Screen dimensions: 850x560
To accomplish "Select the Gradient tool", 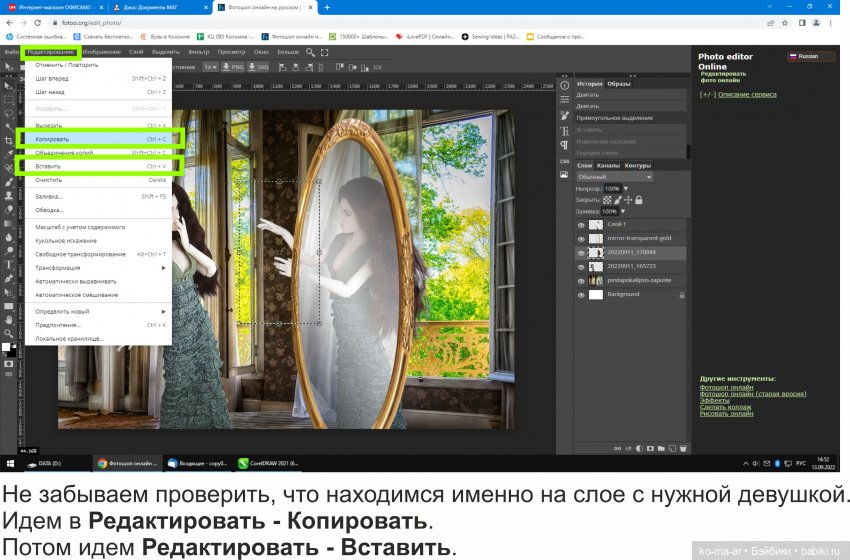I will 9,223.
